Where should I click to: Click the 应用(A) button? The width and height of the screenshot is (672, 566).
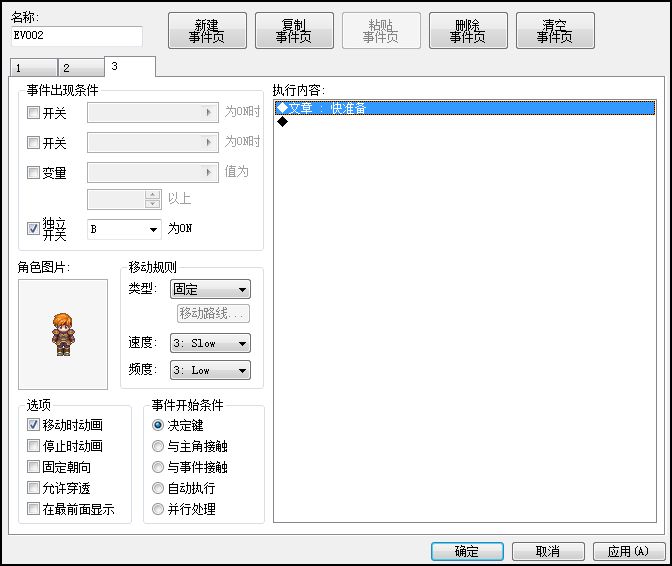tap(629, 551)
